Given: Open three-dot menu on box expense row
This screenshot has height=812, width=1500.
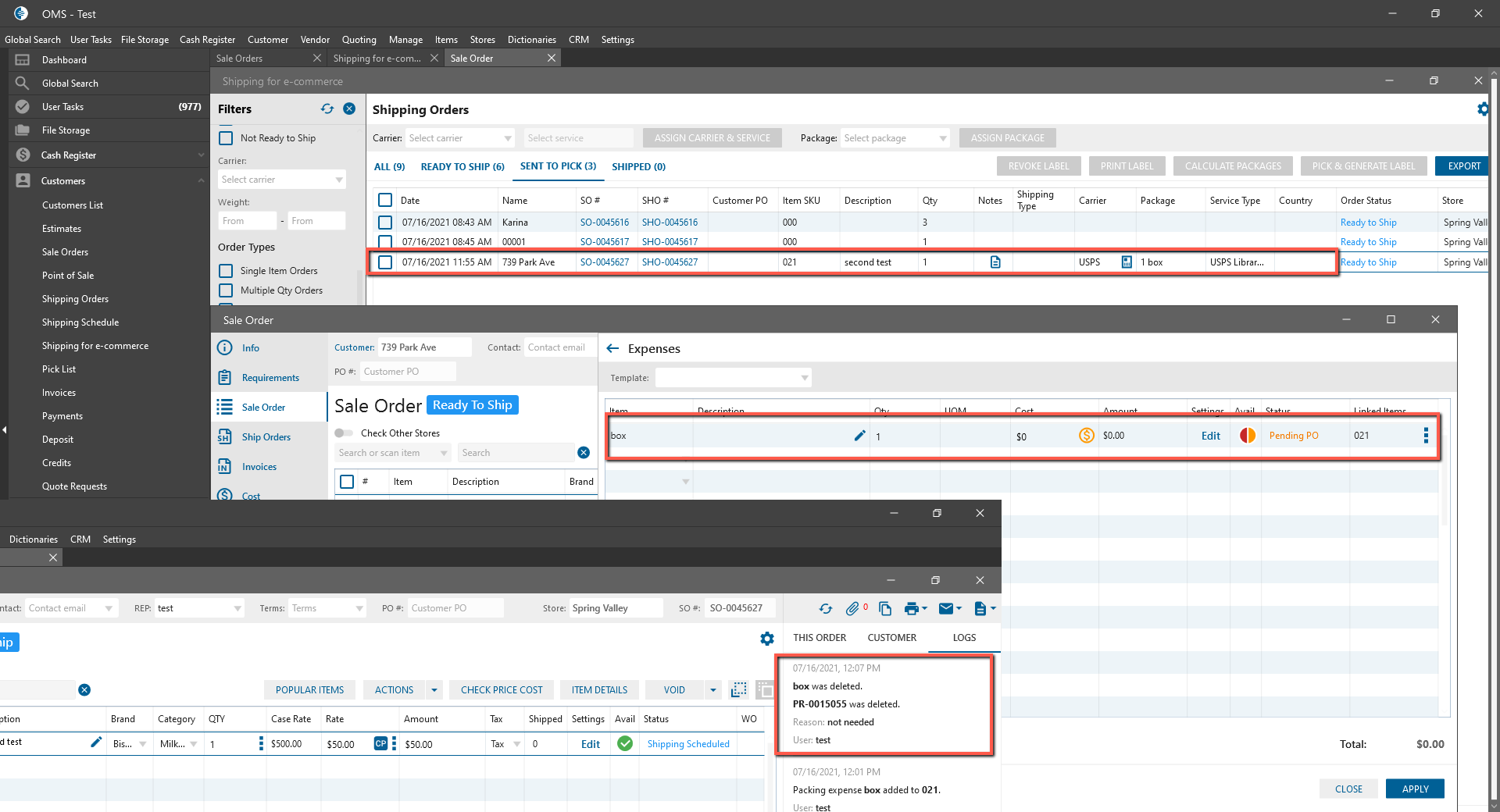Looking at the screenshot, I should coord(1426,436).
